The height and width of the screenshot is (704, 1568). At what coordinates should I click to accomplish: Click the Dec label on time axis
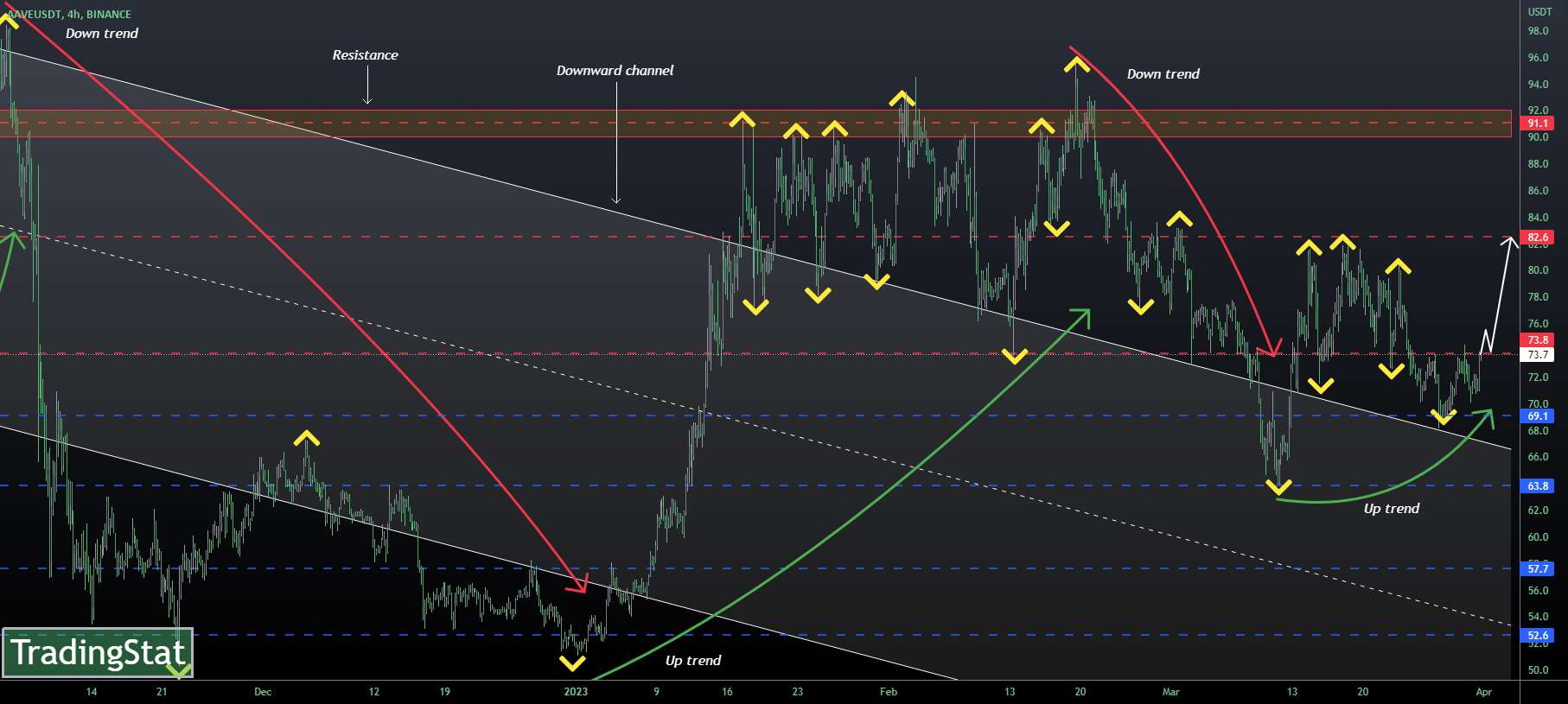coord(263,692)
